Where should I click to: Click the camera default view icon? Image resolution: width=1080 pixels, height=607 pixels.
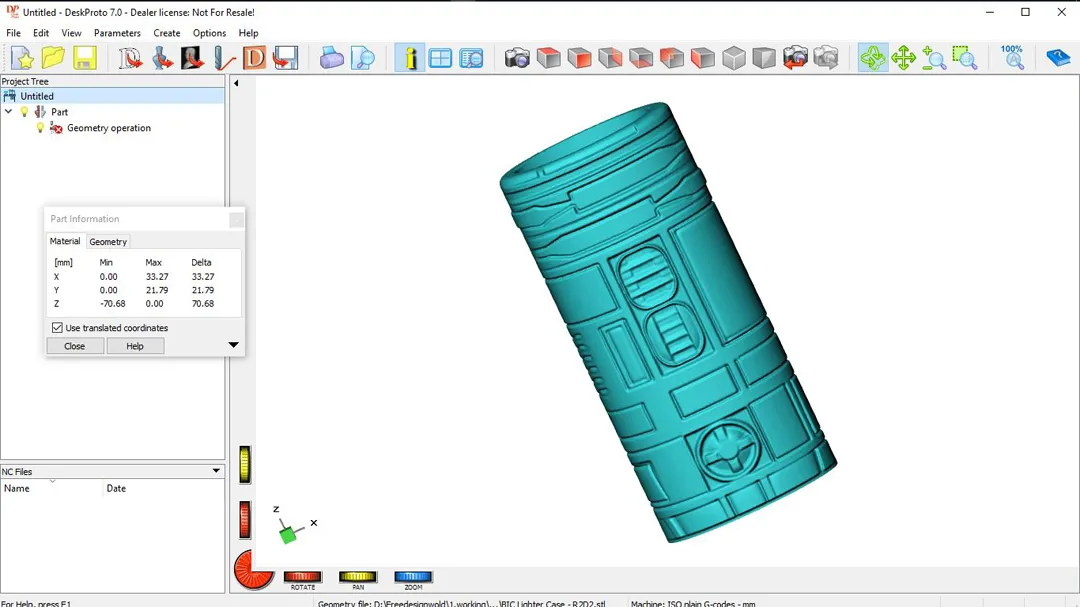[517, 58]
